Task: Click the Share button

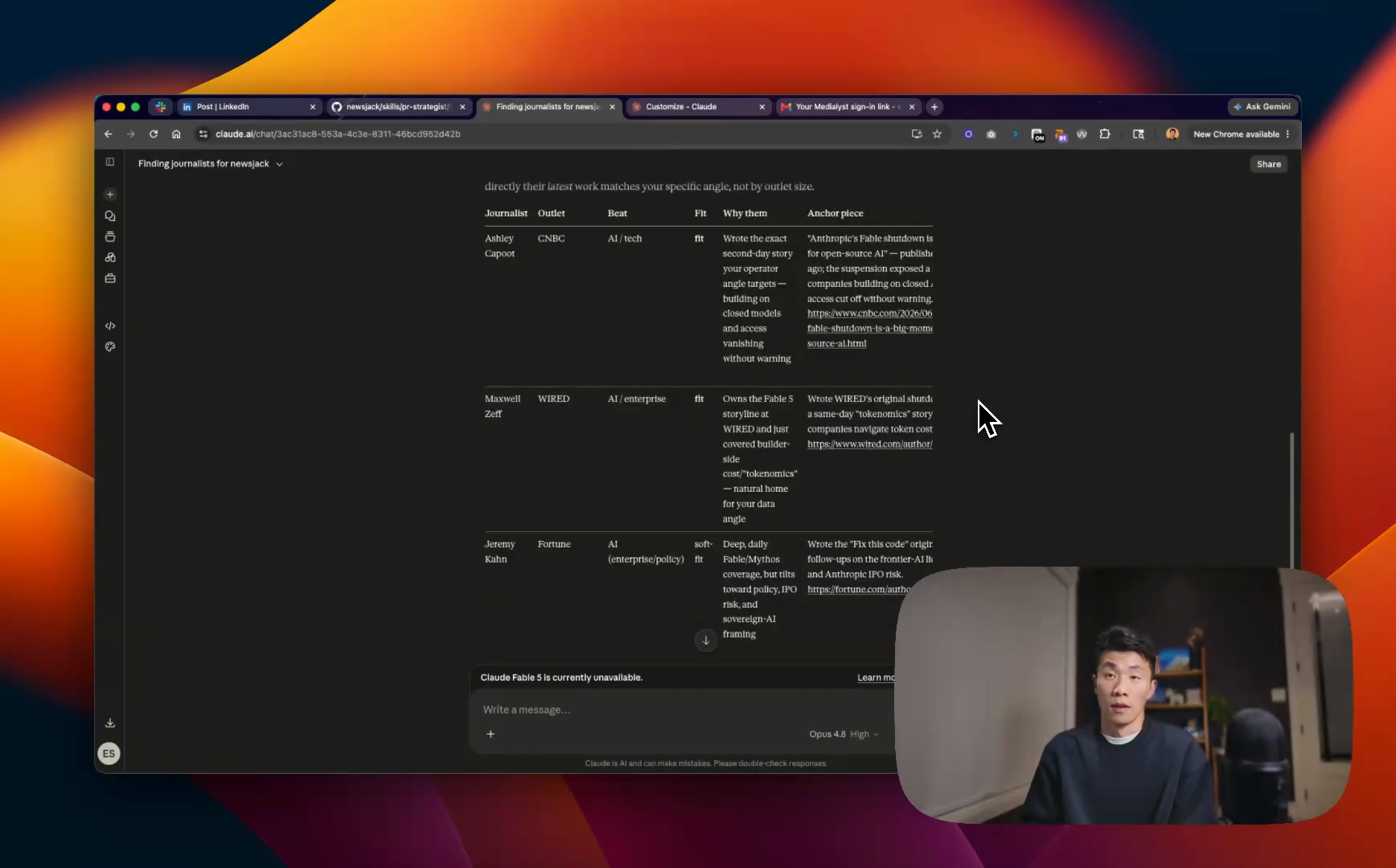Action: click(1269, 164)
